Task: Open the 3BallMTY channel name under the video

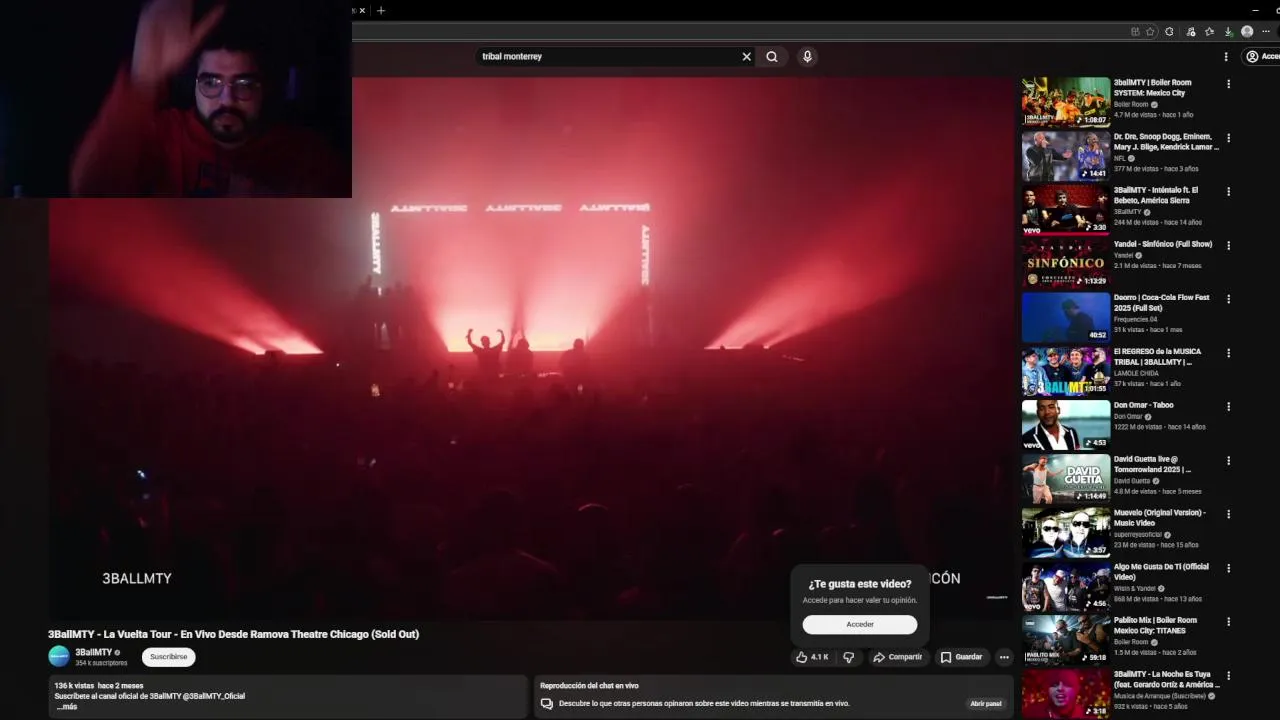Action: [x=94, y=652]
